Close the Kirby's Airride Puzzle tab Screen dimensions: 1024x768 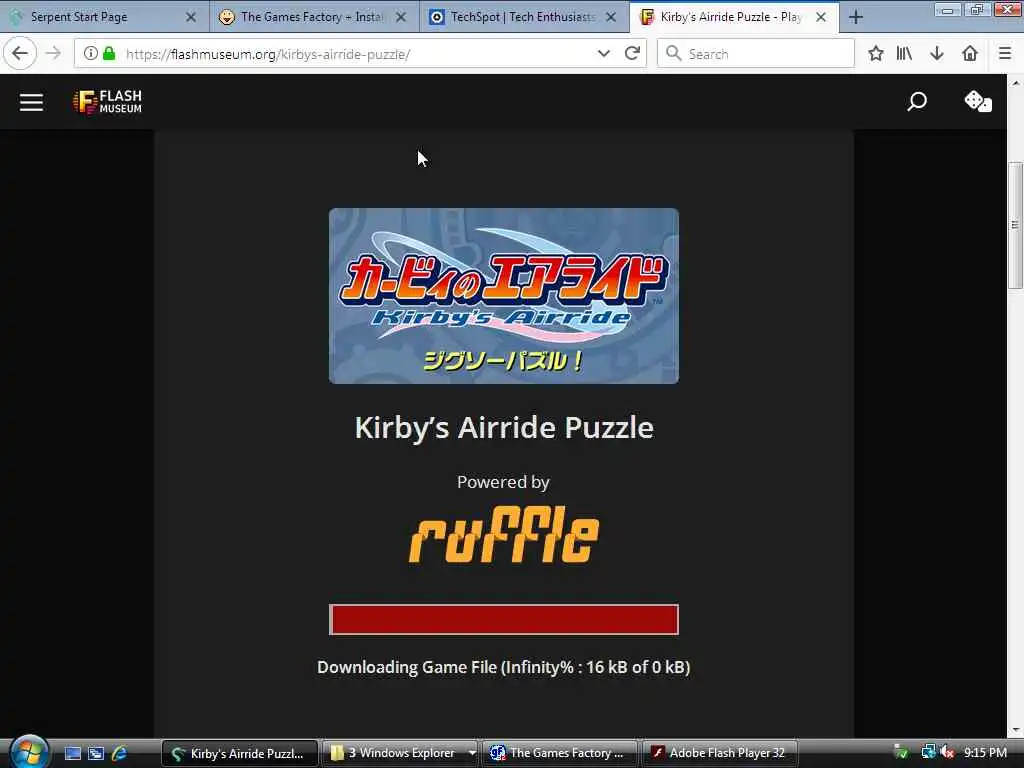click(x=821, y=17)
